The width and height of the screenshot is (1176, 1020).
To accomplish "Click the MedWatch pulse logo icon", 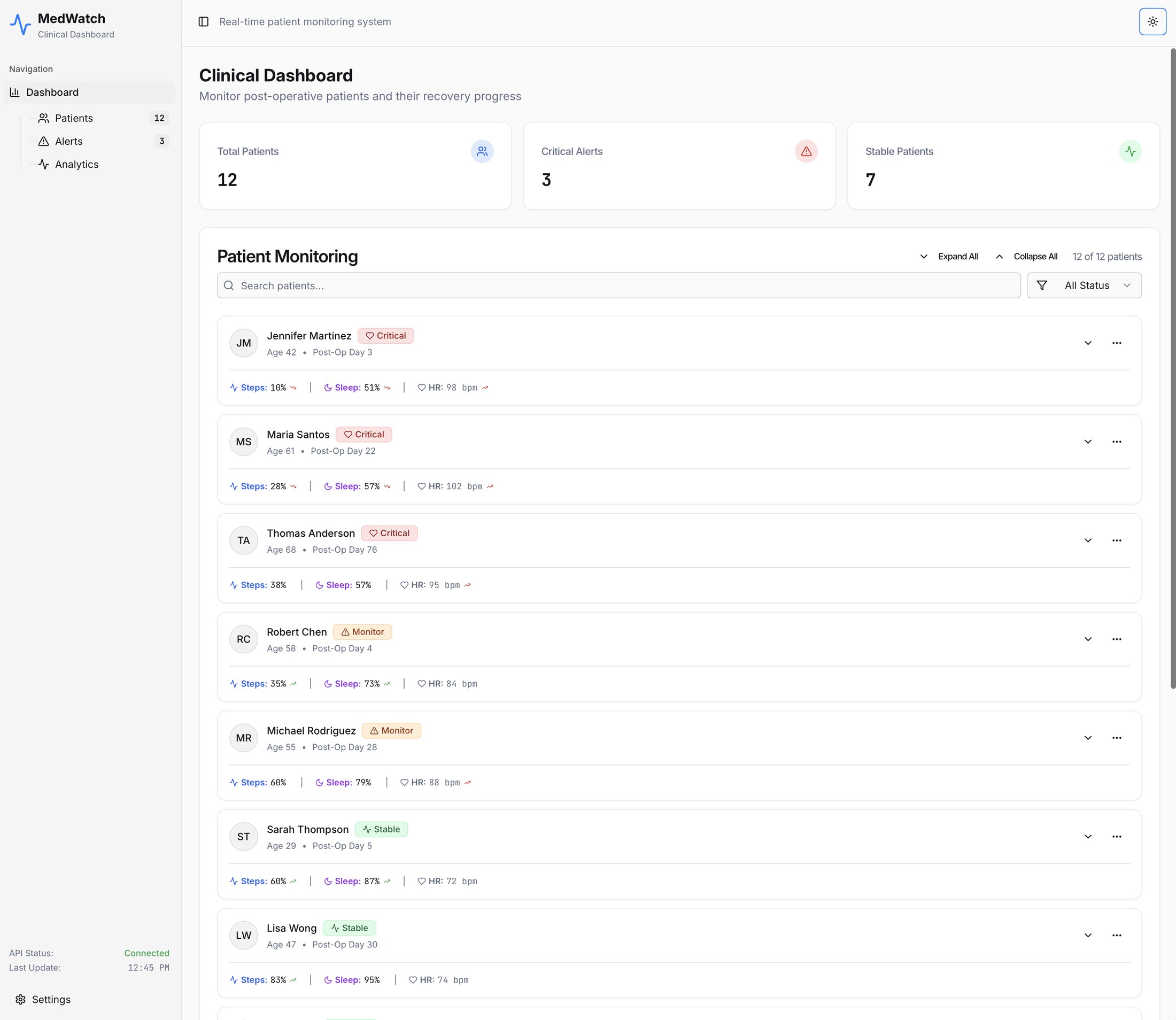I will (20, 25).
